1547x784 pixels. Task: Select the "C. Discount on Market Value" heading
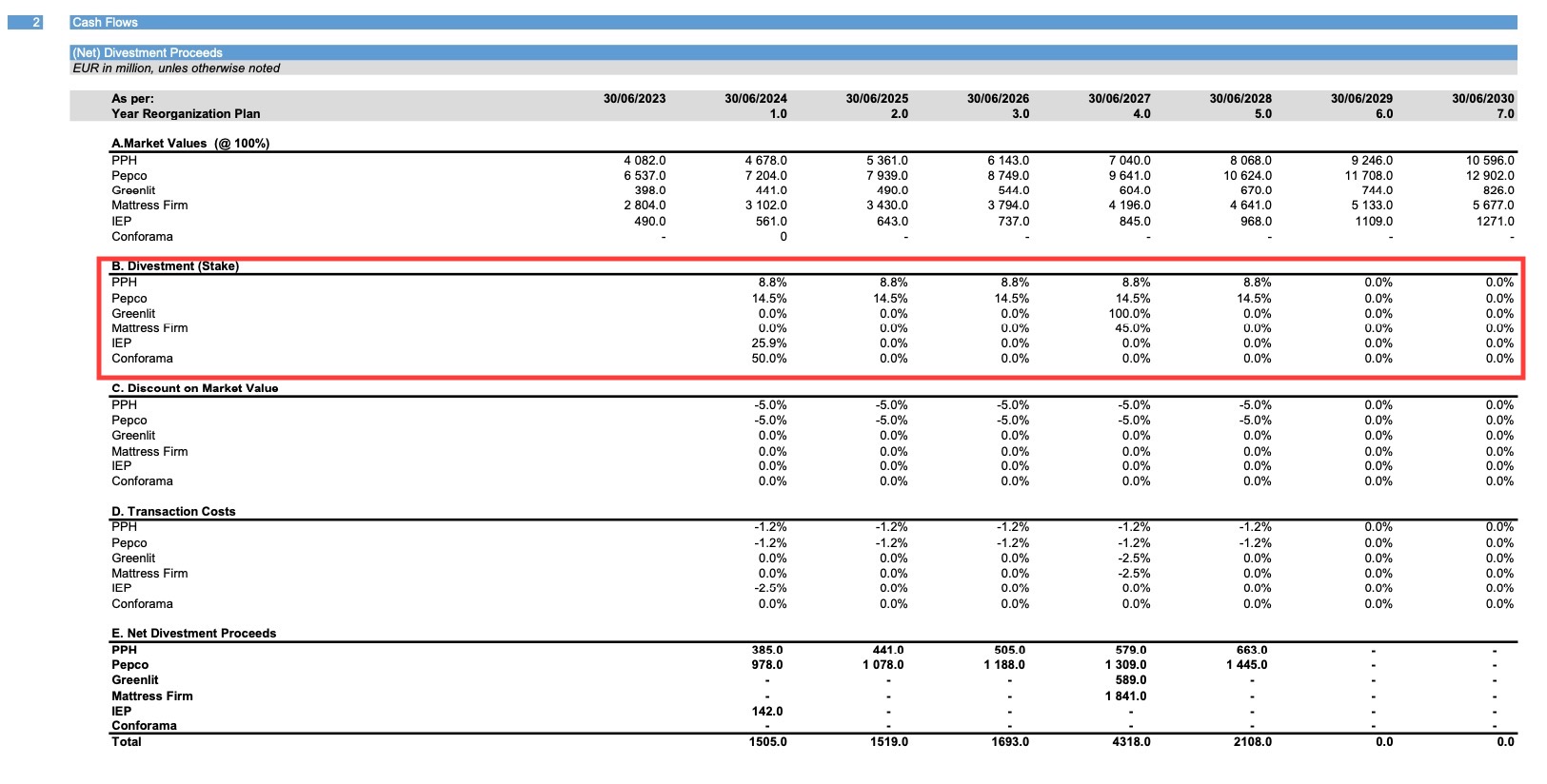point(195,388)
